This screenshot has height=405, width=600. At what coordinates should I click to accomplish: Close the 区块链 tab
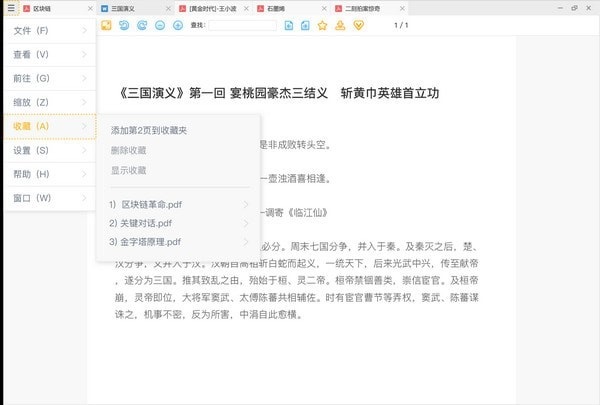tap(90, 8)
